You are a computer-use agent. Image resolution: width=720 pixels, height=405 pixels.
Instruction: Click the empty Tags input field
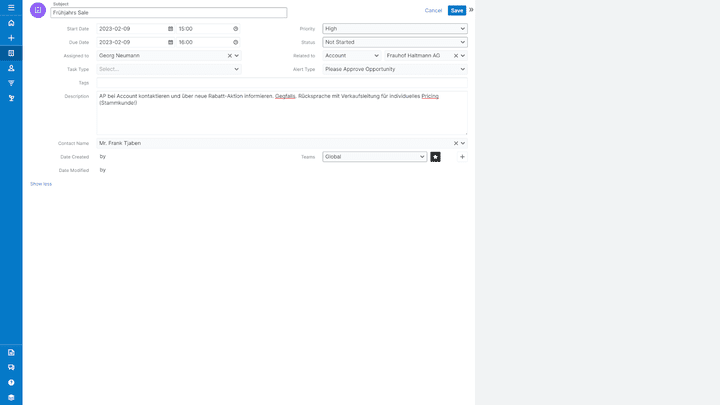coord(282,83)
